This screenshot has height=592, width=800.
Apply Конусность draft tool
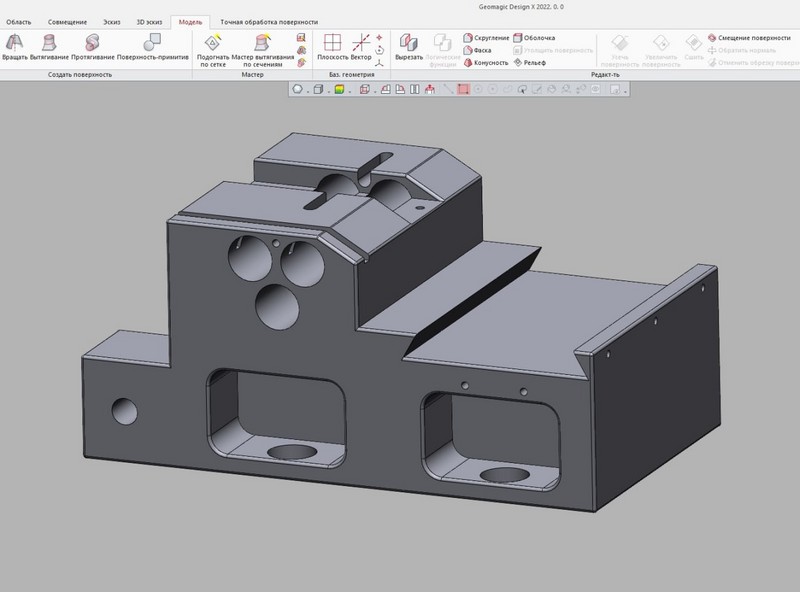tap(486, 63)
